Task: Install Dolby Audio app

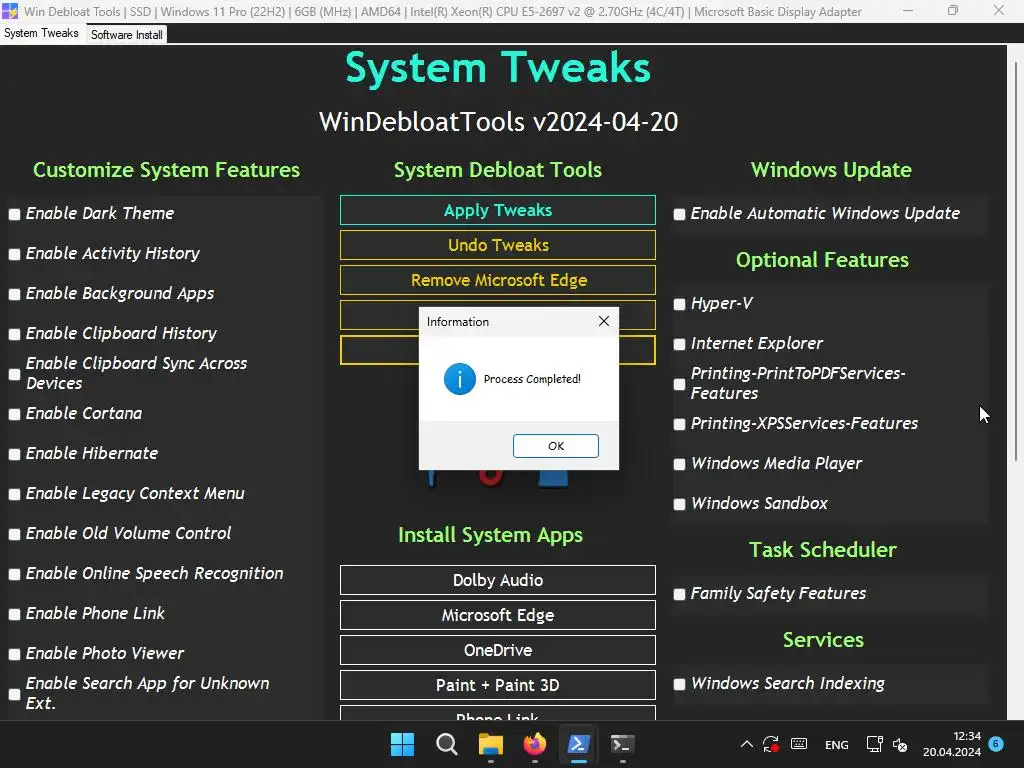Action: click(498, 580)
